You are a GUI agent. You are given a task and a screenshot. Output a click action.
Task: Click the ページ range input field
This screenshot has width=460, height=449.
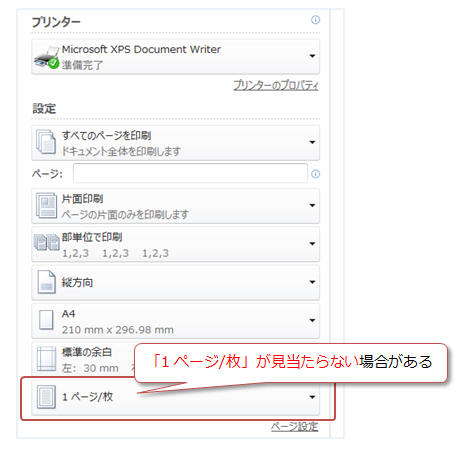click(190, 173)
